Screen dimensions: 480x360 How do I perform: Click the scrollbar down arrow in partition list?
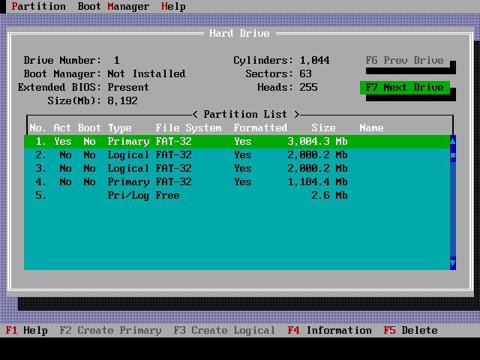pyautogui.click(x=453, y=264)
